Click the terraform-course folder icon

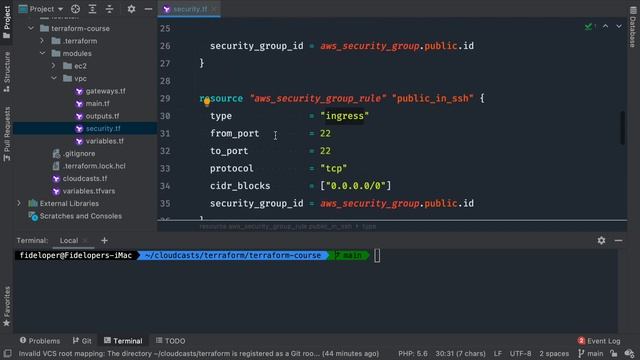pyautogui.click(x=44, y=28)
